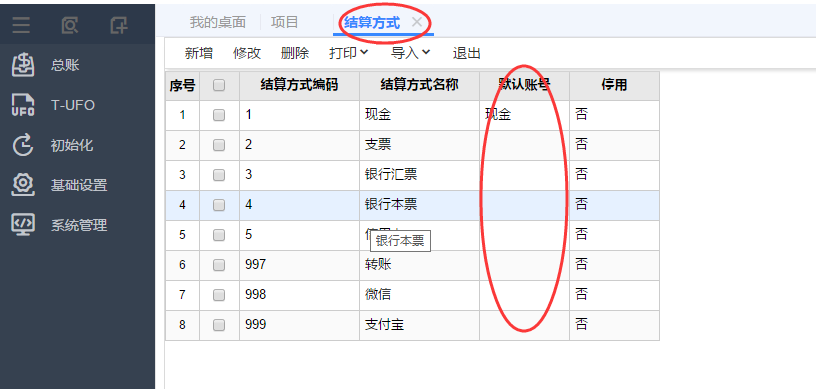Click the 结算方式名称 column header
This screenshot has height=389, width=816.
point(419,85)
